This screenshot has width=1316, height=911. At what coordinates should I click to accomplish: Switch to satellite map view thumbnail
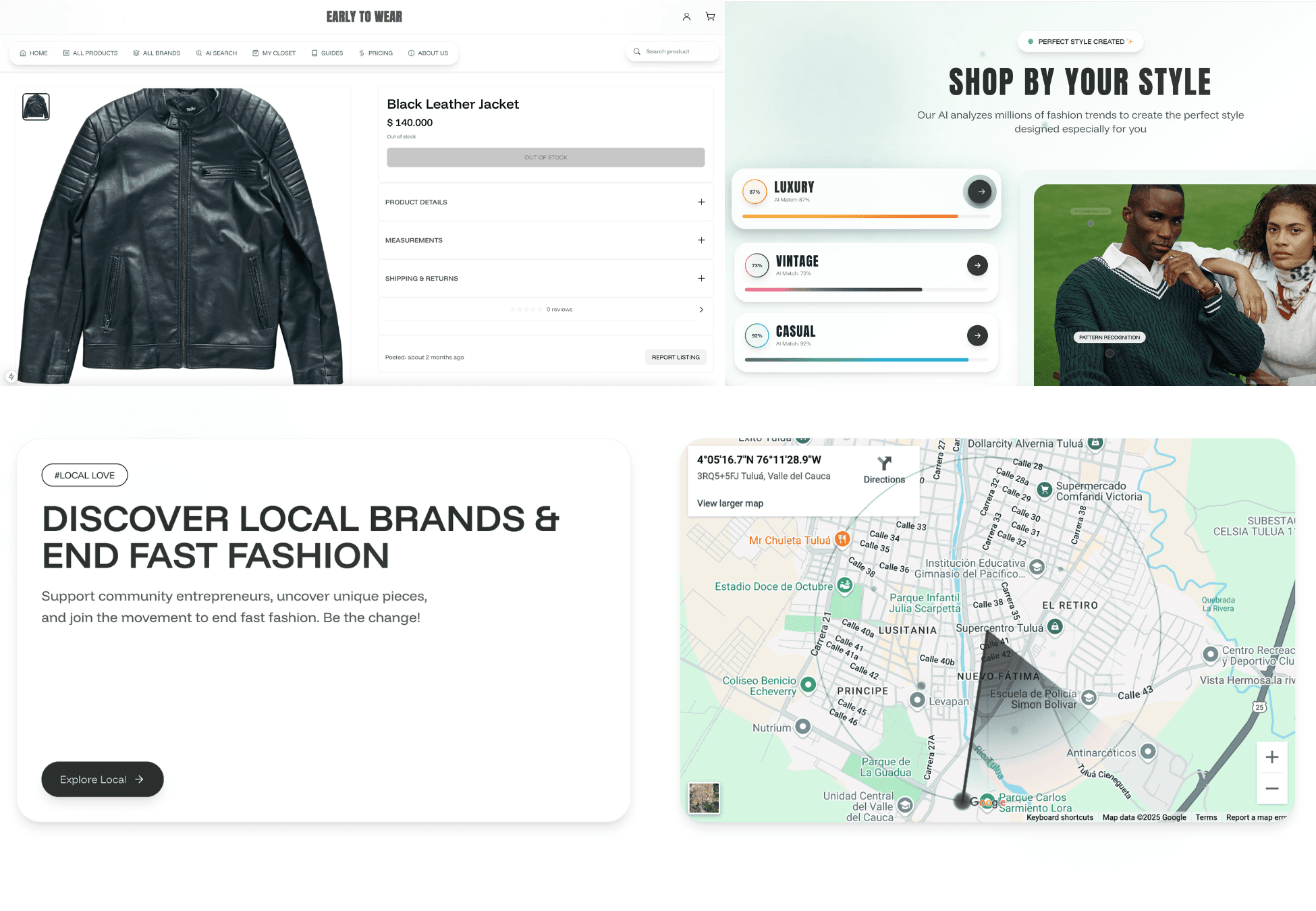click(x=704, y=798)
